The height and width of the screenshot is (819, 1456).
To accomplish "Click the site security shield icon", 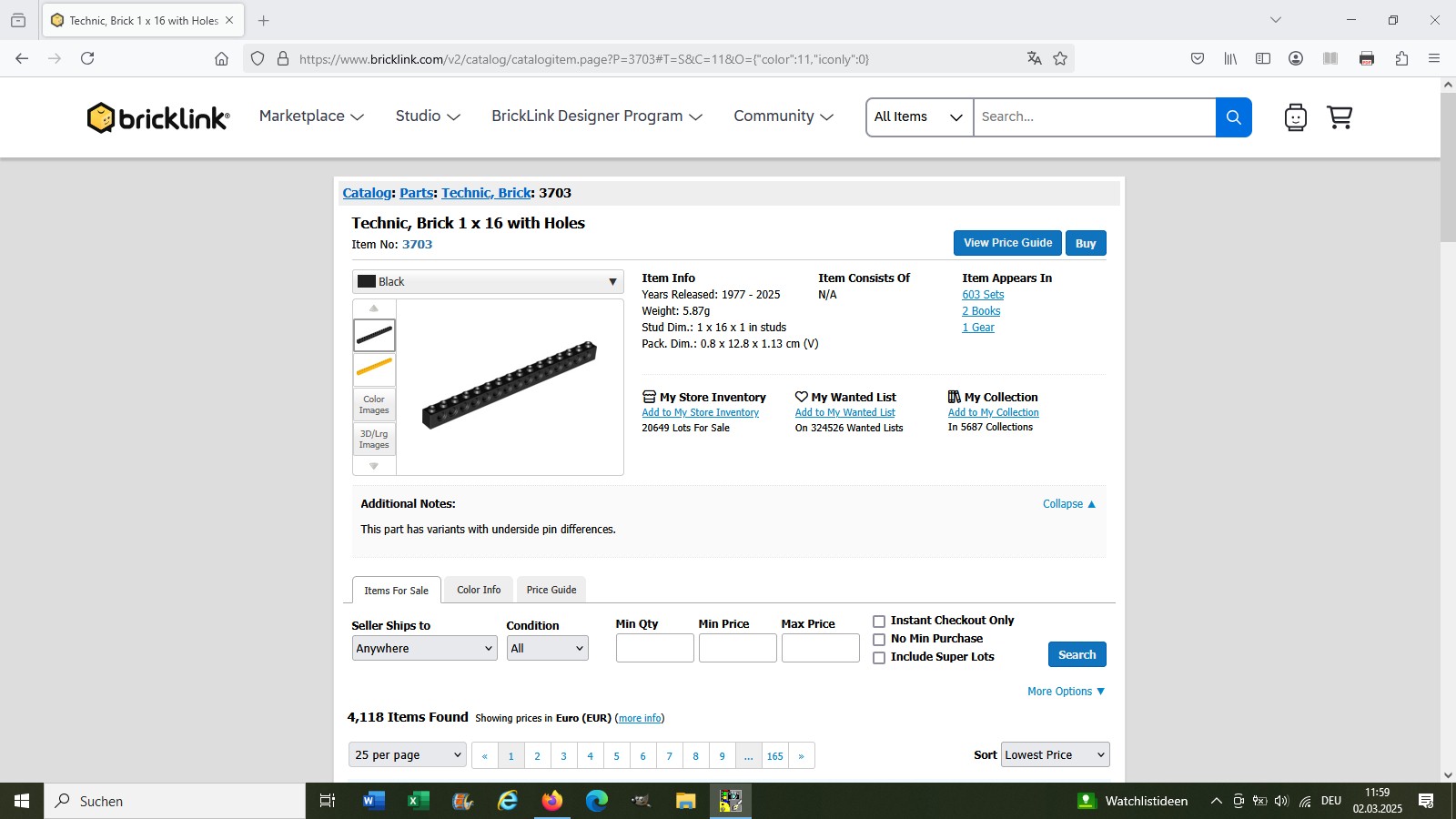I will [258, 58].
